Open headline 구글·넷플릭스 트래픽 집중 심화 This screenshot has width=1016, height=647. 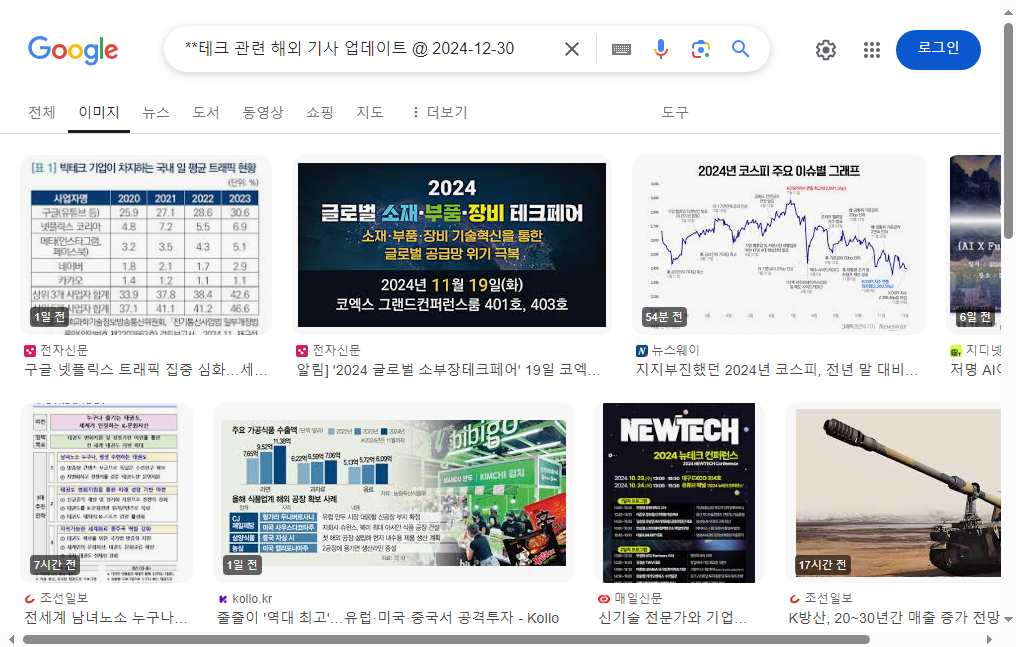(x=146, y=370)
